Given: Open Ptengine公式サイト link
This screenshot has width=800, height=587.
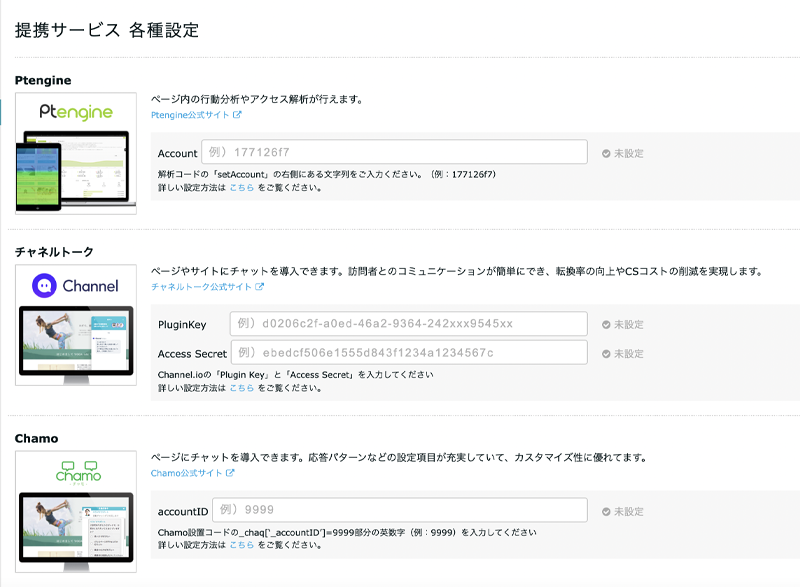Looking at the screenshot, I should click(190, 115).
